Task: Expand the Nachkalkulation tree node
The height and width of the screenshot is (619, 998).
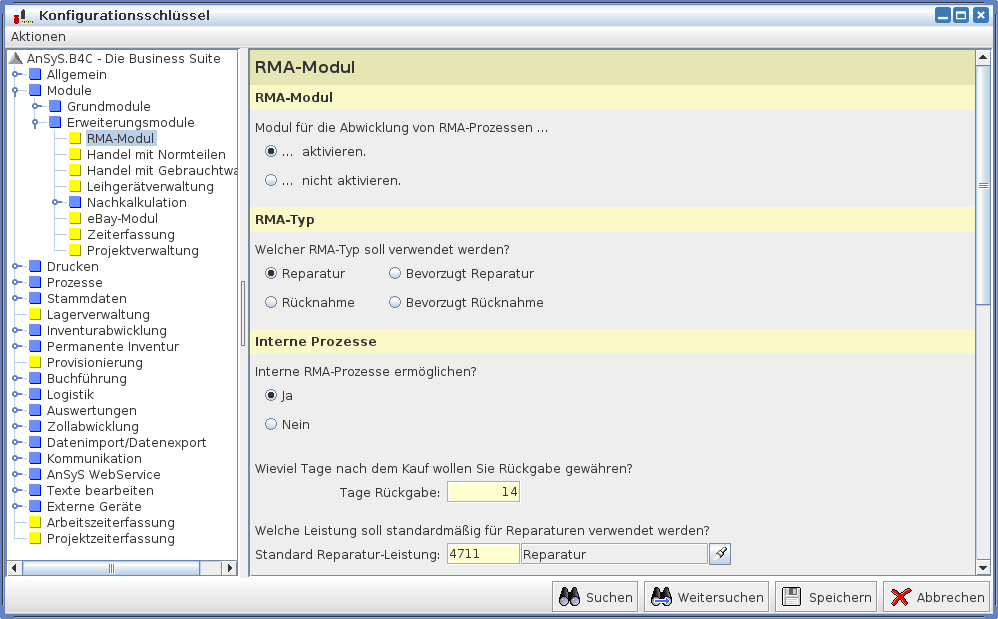Action: 56,203
